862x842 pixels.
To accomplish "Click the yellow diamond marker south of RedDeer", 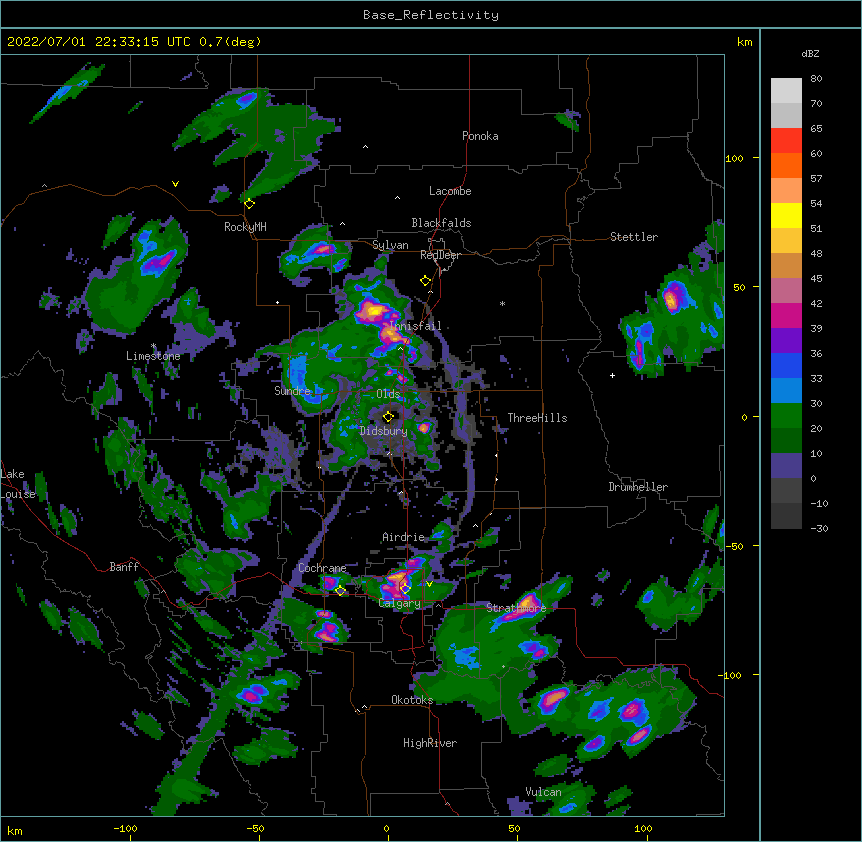I will pyautogui.click(x=425, y=281).
